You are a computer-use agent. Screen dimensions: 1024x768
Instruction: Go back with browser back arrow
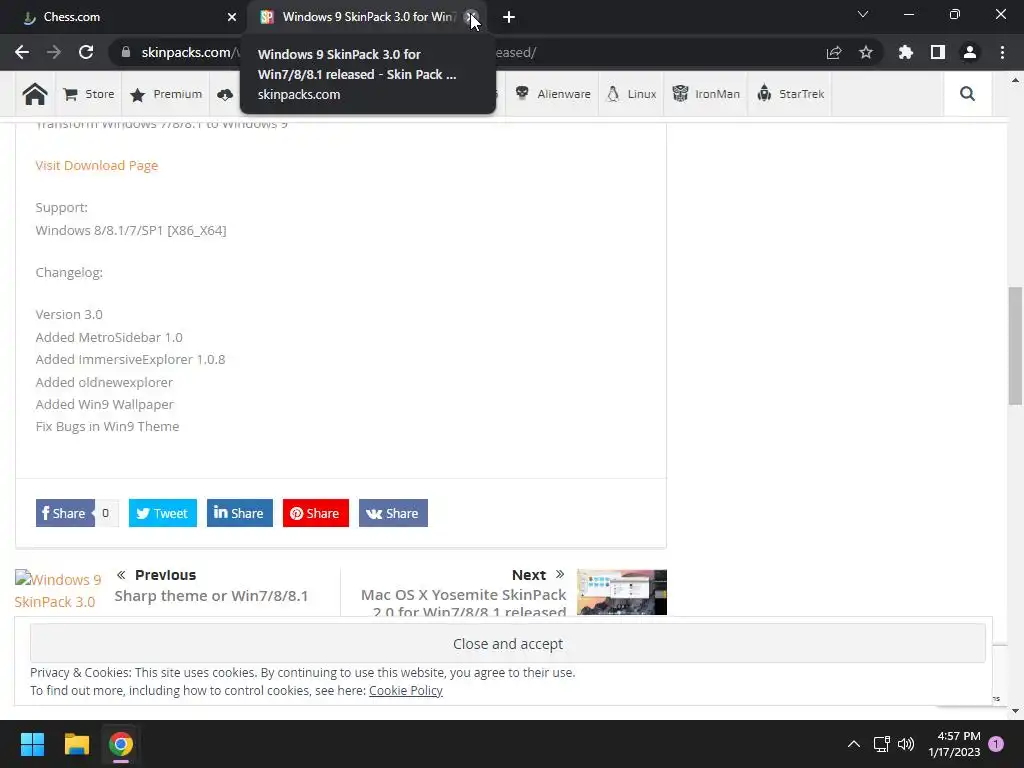pos(22,52)
